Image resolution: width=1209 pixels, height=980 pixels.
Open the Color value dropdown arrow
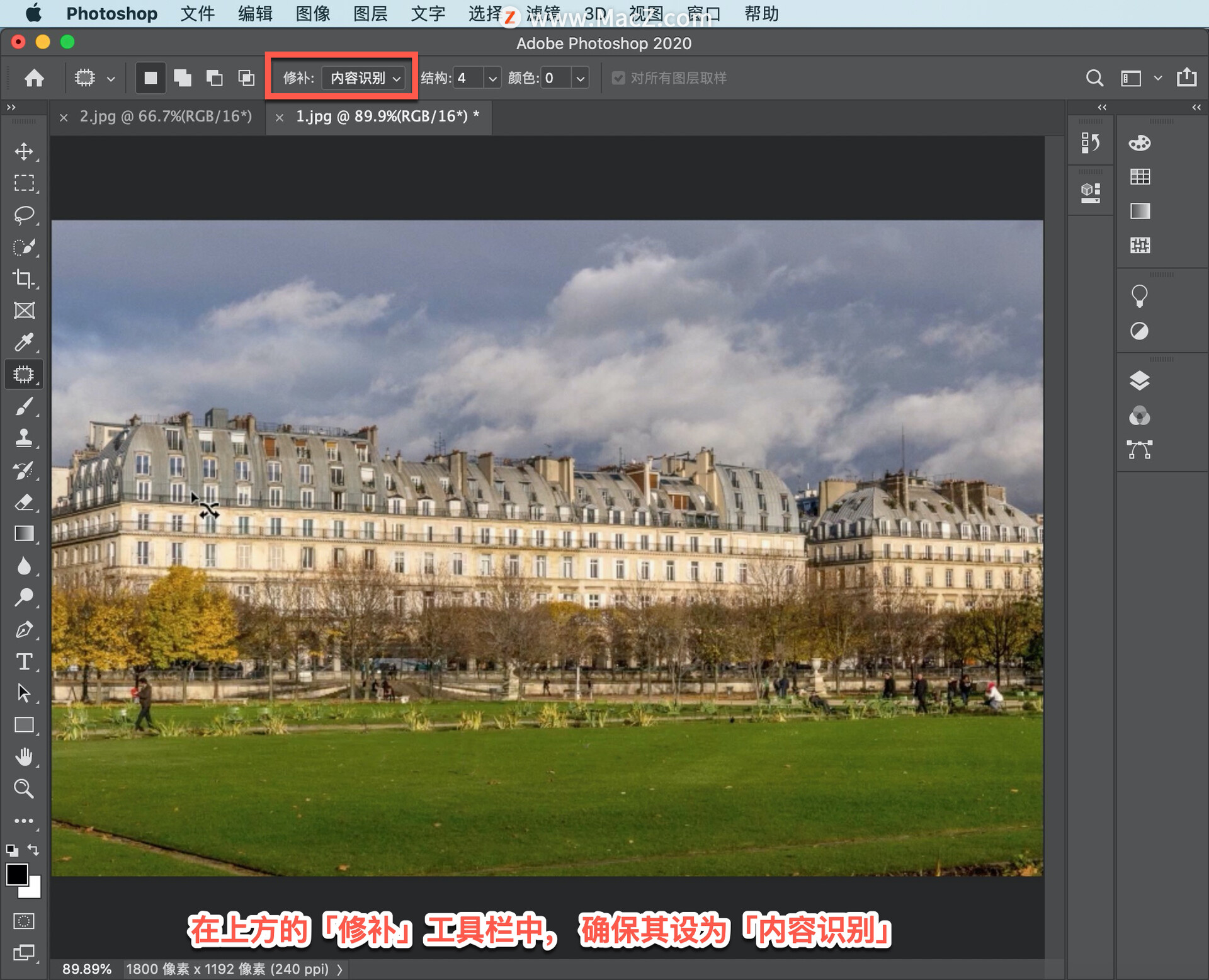tap(580, 78)
